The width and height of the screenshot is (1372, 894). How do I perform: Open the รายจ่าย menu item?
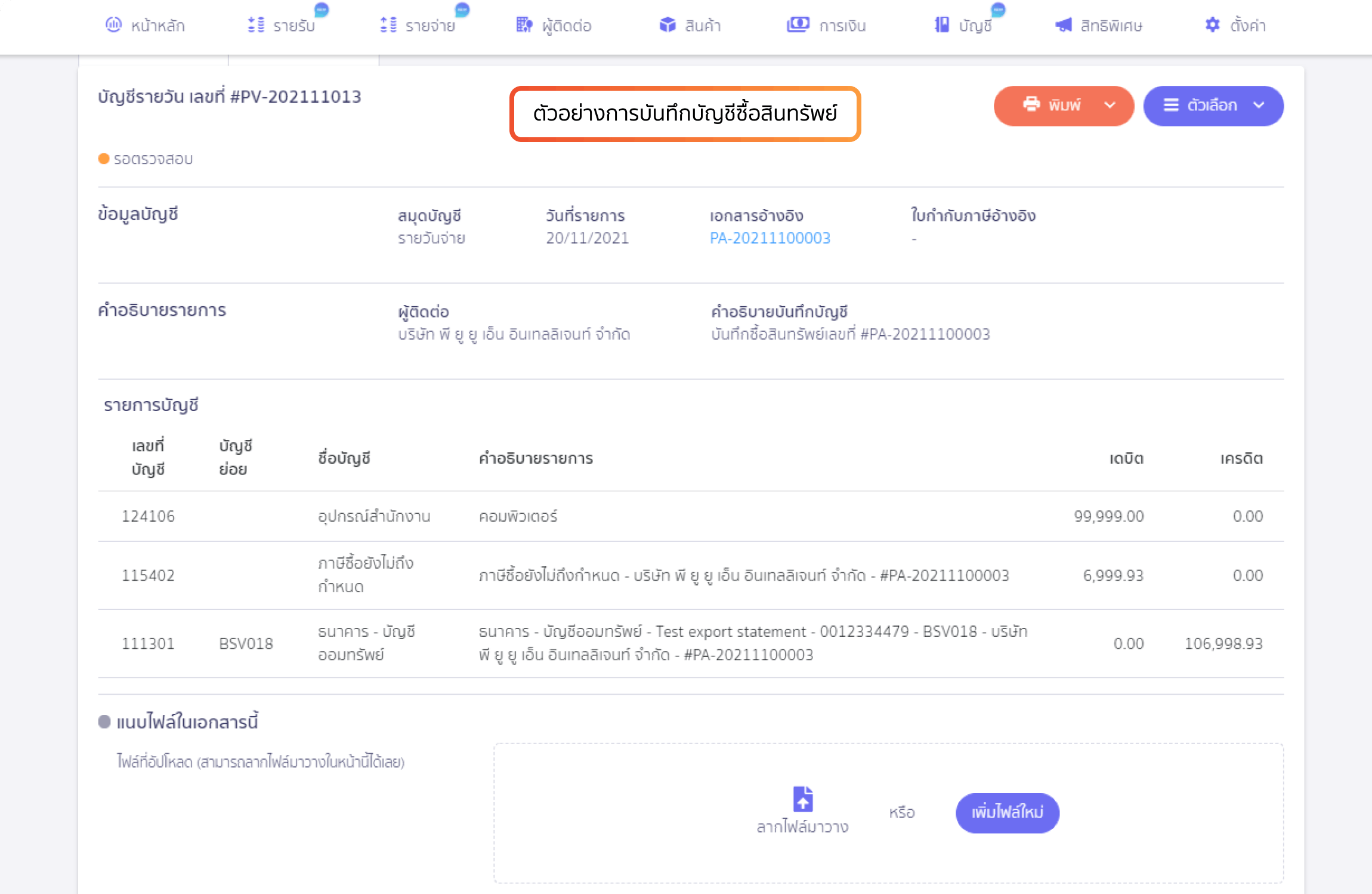click(x=429, y=26)
